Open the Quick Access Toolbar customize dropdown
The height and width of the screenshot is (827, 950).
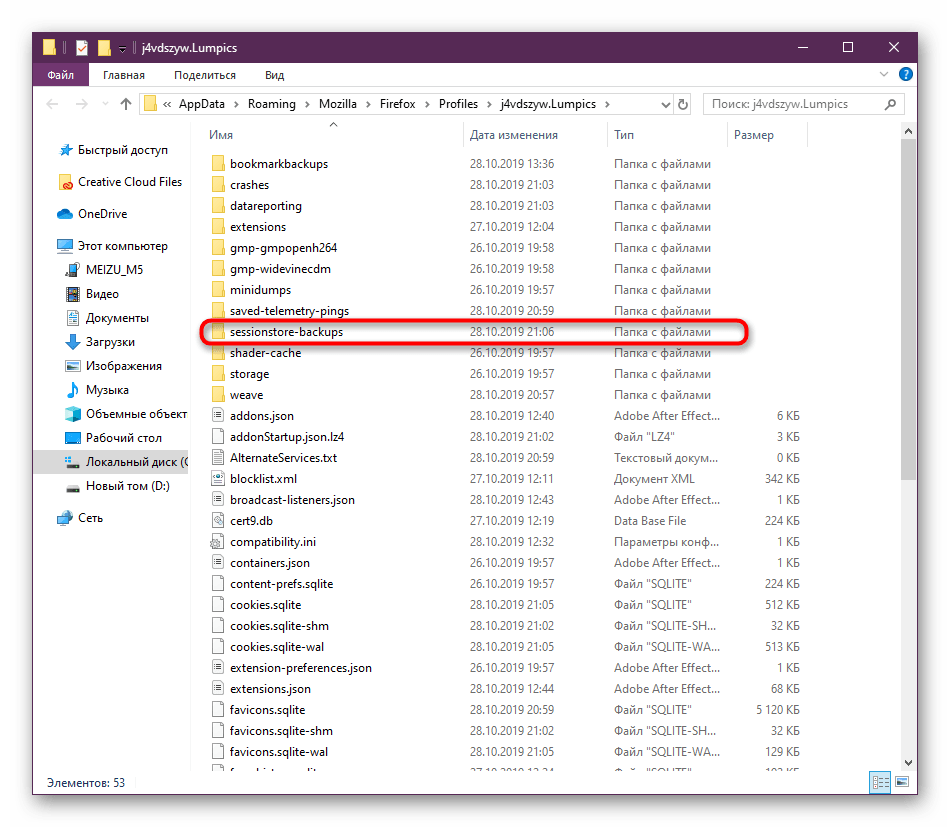click(122, 48)
